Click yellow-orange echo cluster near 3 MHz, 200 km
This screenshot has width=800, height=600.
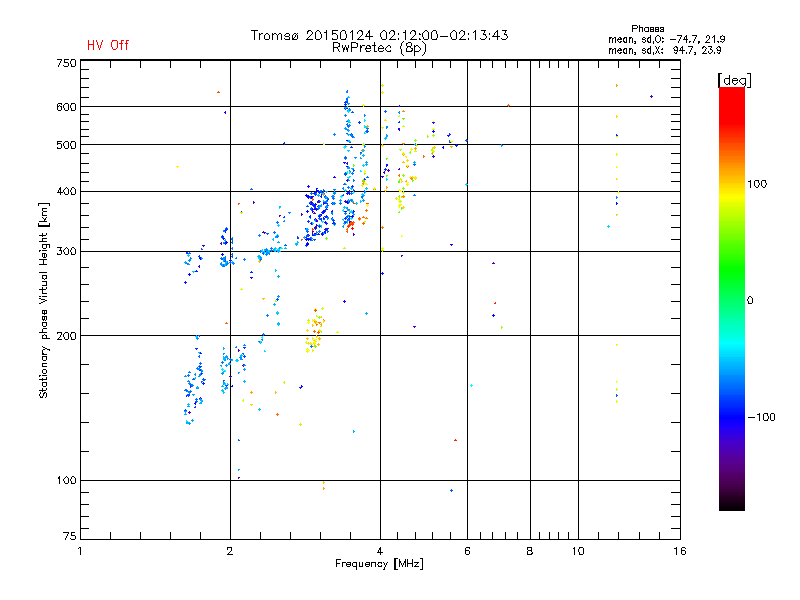click(x=314, y=332)
